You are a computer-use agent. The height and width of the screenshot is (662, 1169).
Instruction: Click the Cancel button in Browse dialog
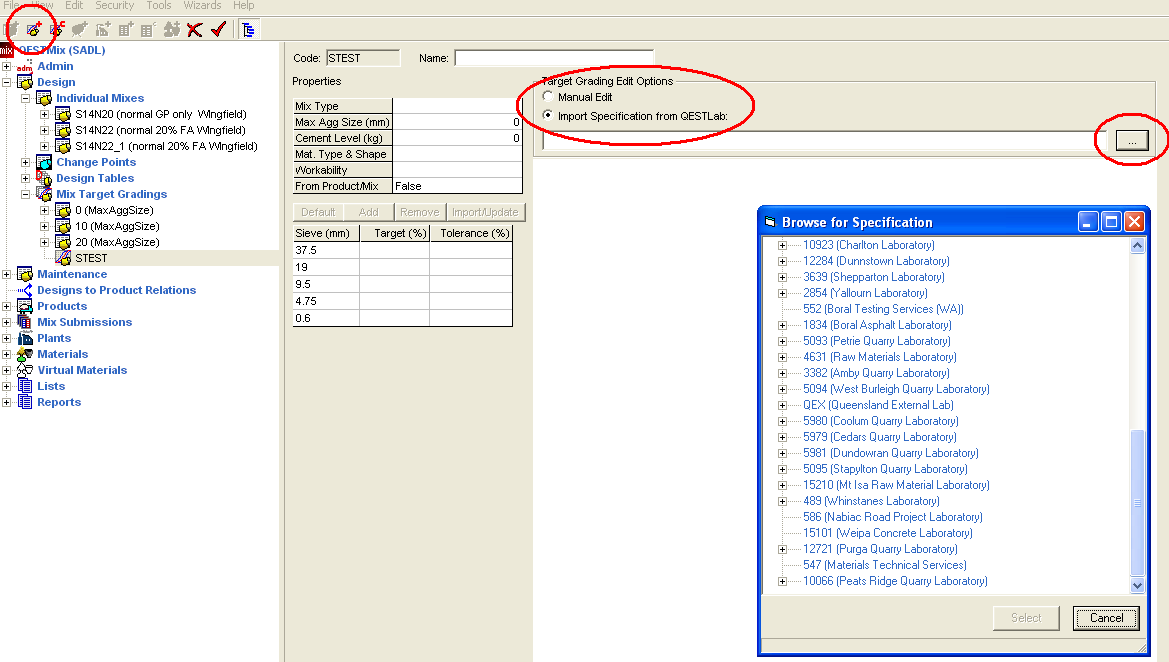(1106, 618)
